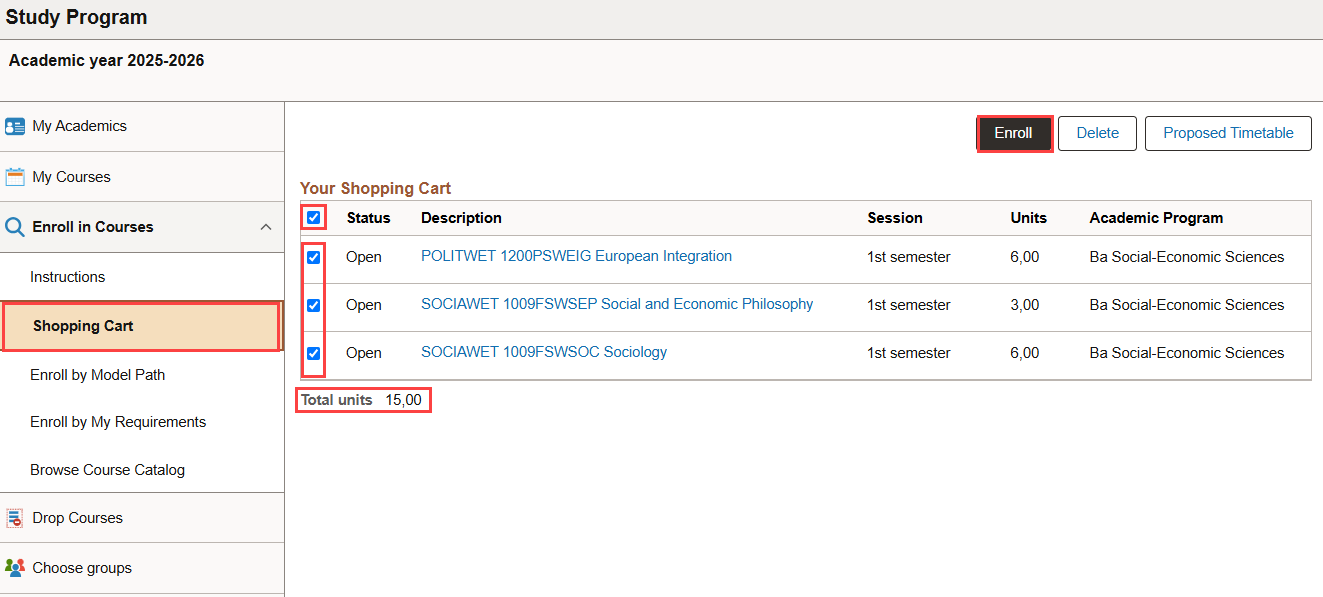1323x597 pixels.
Task: Click the Enroll button
Action: coord(1014,133)
